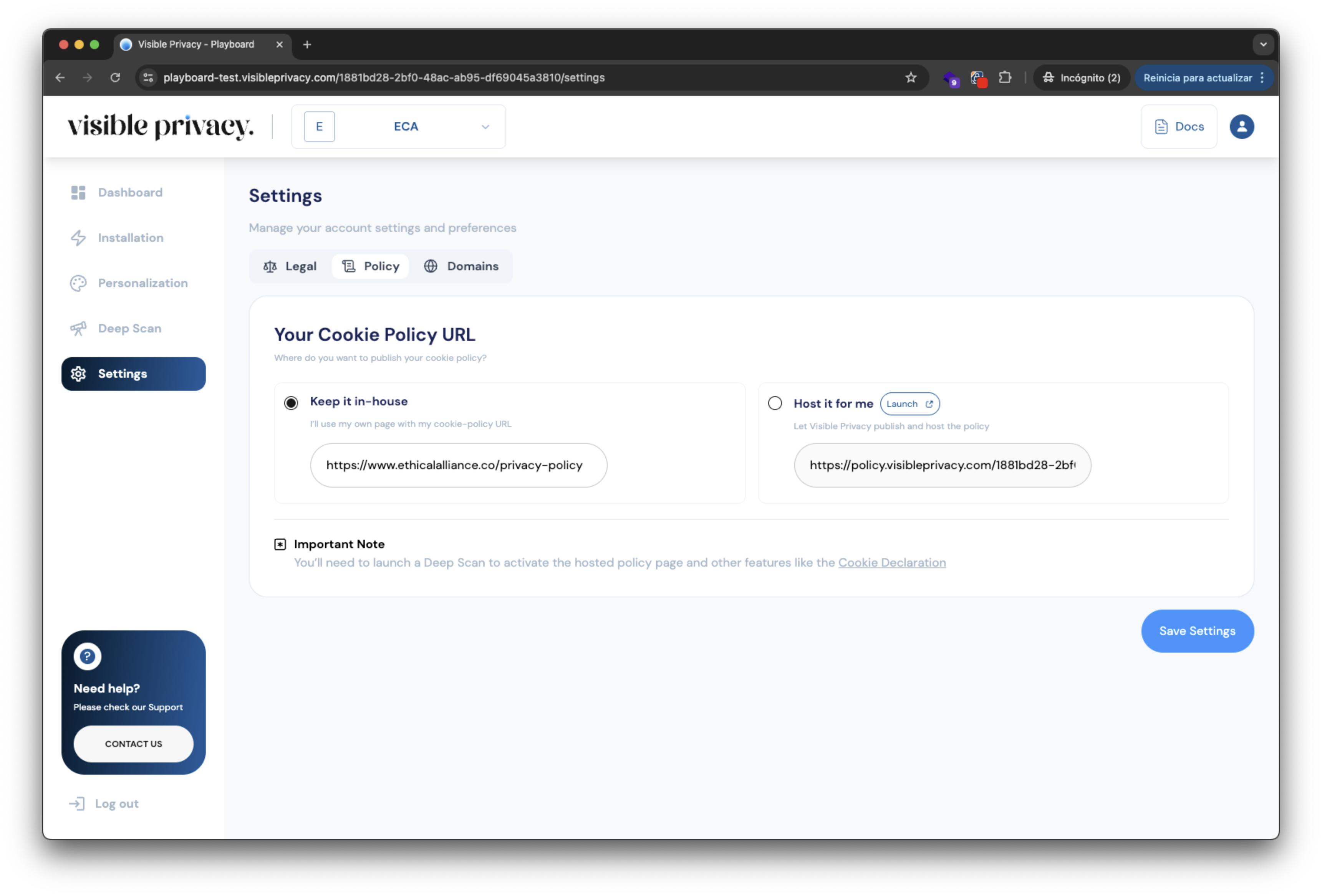
Task: Switch to the Legal tab
Action: coord(291,266)
